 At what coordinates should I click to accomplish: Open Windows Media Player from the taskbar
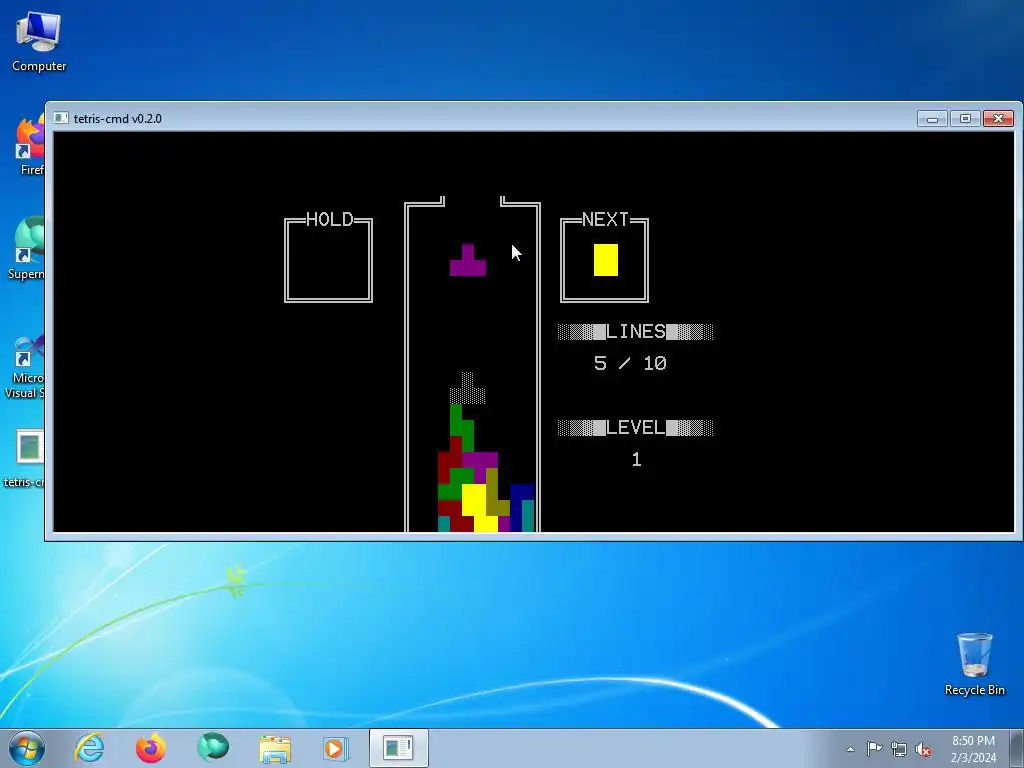coord(336,748)
